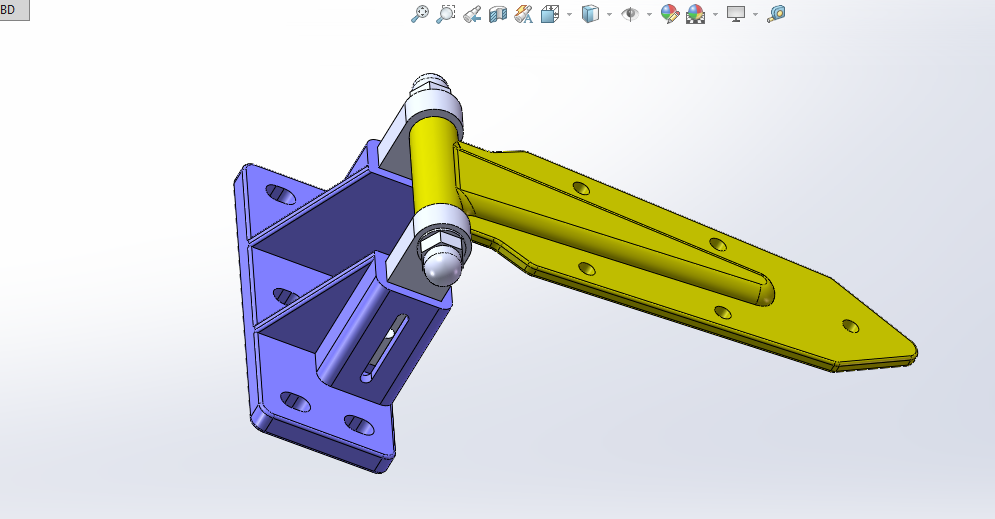Viewport: 995px width, 519px height.
Task: Click the measure tape tool icon
Action: pos(776,13)
